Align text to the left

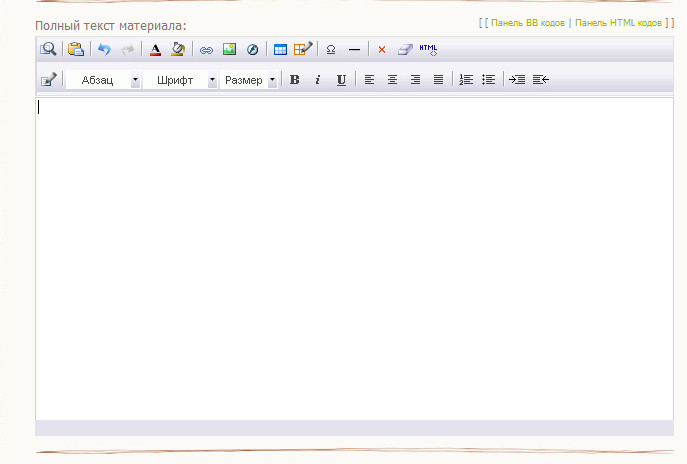coord(369,80)
